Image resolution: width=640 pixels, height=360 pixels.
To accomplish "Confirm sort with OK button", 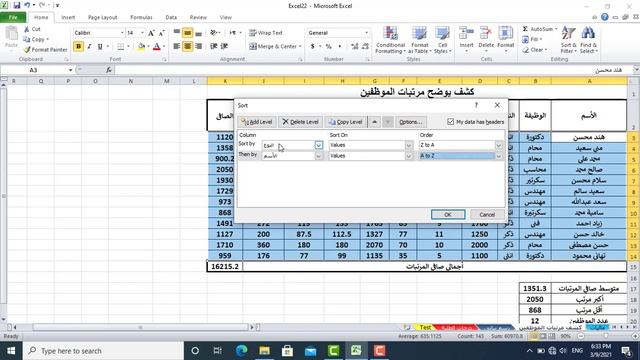I will (448, 214).
